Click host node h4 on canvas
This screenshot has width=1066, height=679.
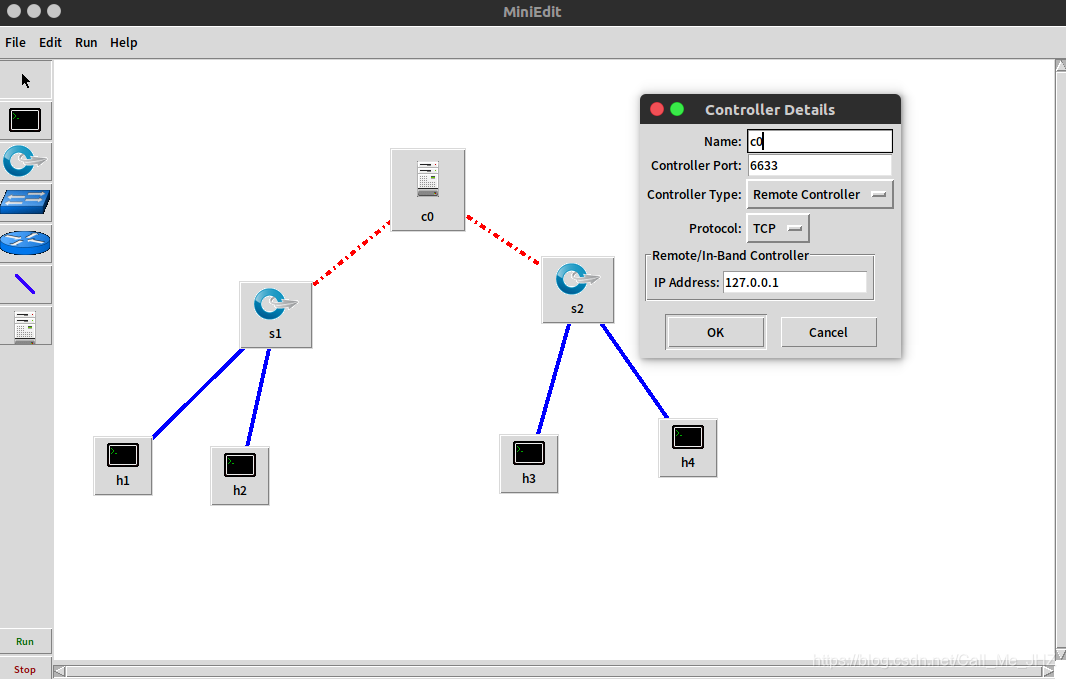coord(688,448)
